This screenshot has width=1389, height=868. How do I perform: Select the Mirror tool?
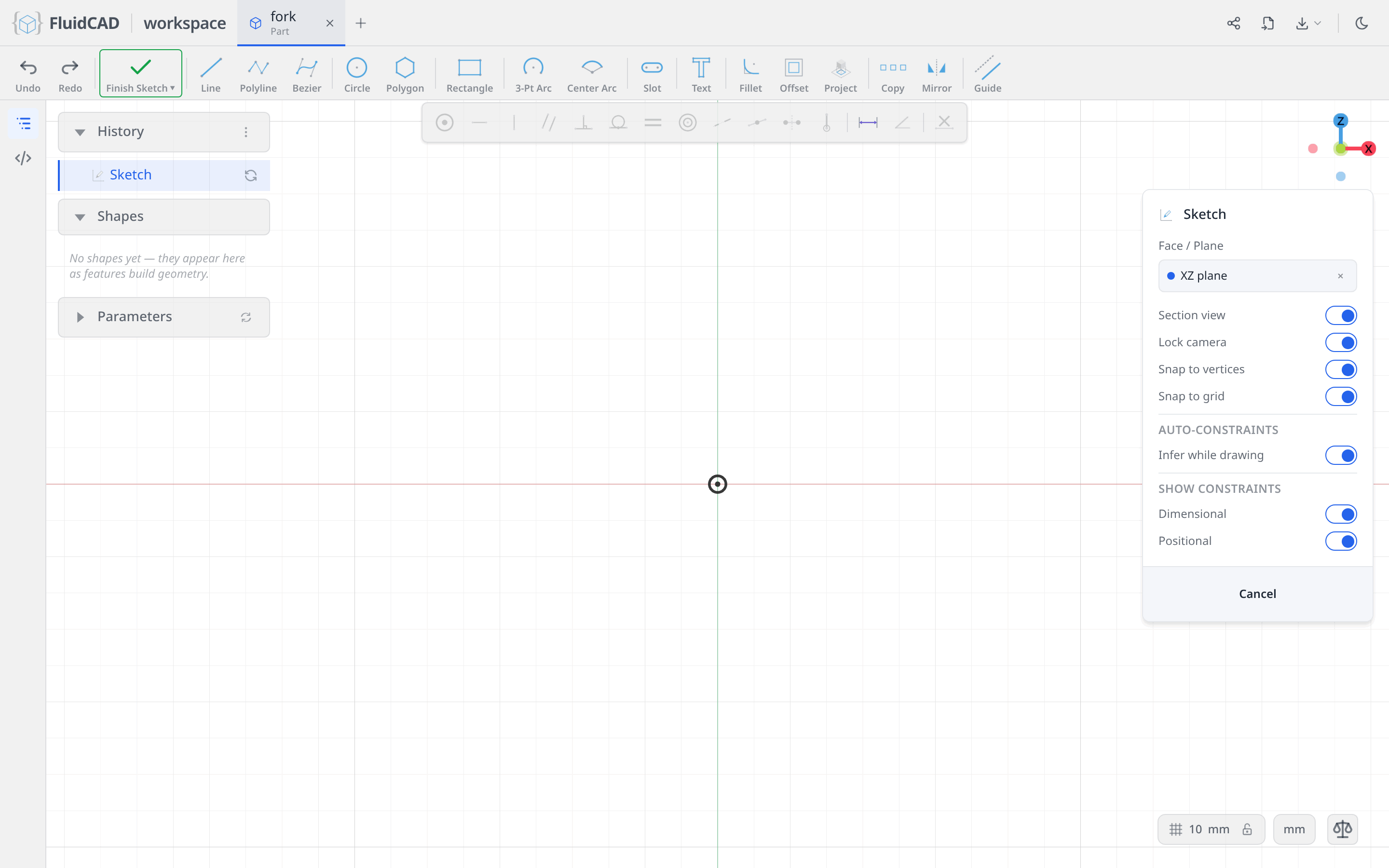pos(937,75)
